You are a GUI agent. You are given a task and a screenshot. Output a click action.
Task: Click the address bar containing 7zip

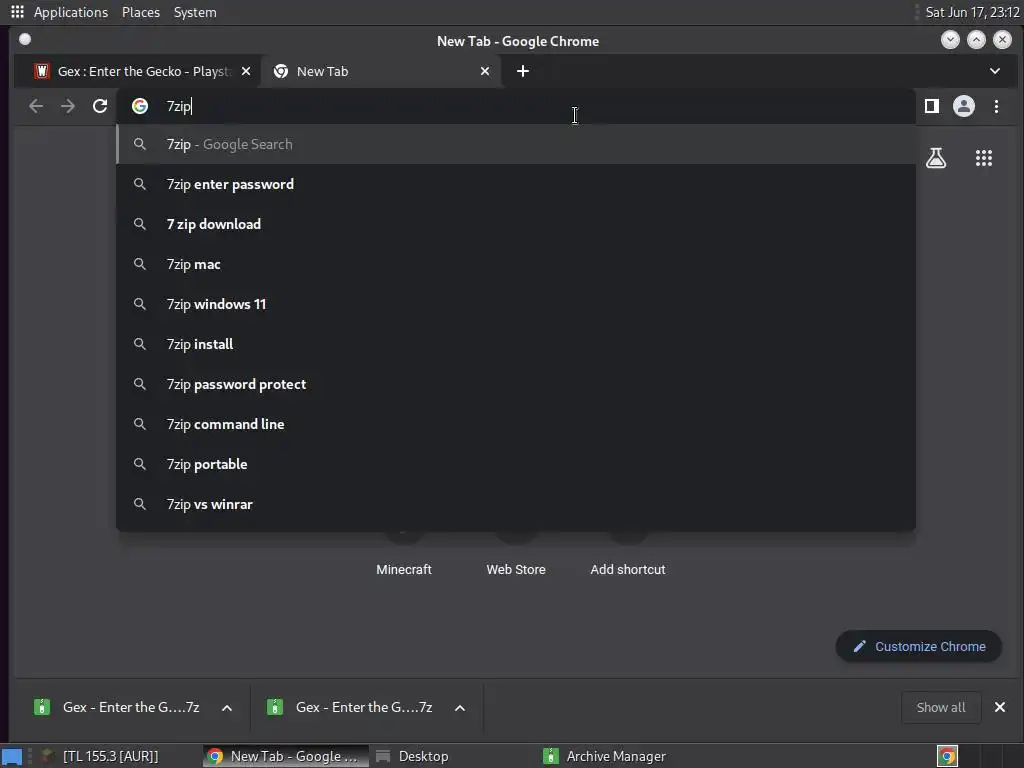[516, 106]
